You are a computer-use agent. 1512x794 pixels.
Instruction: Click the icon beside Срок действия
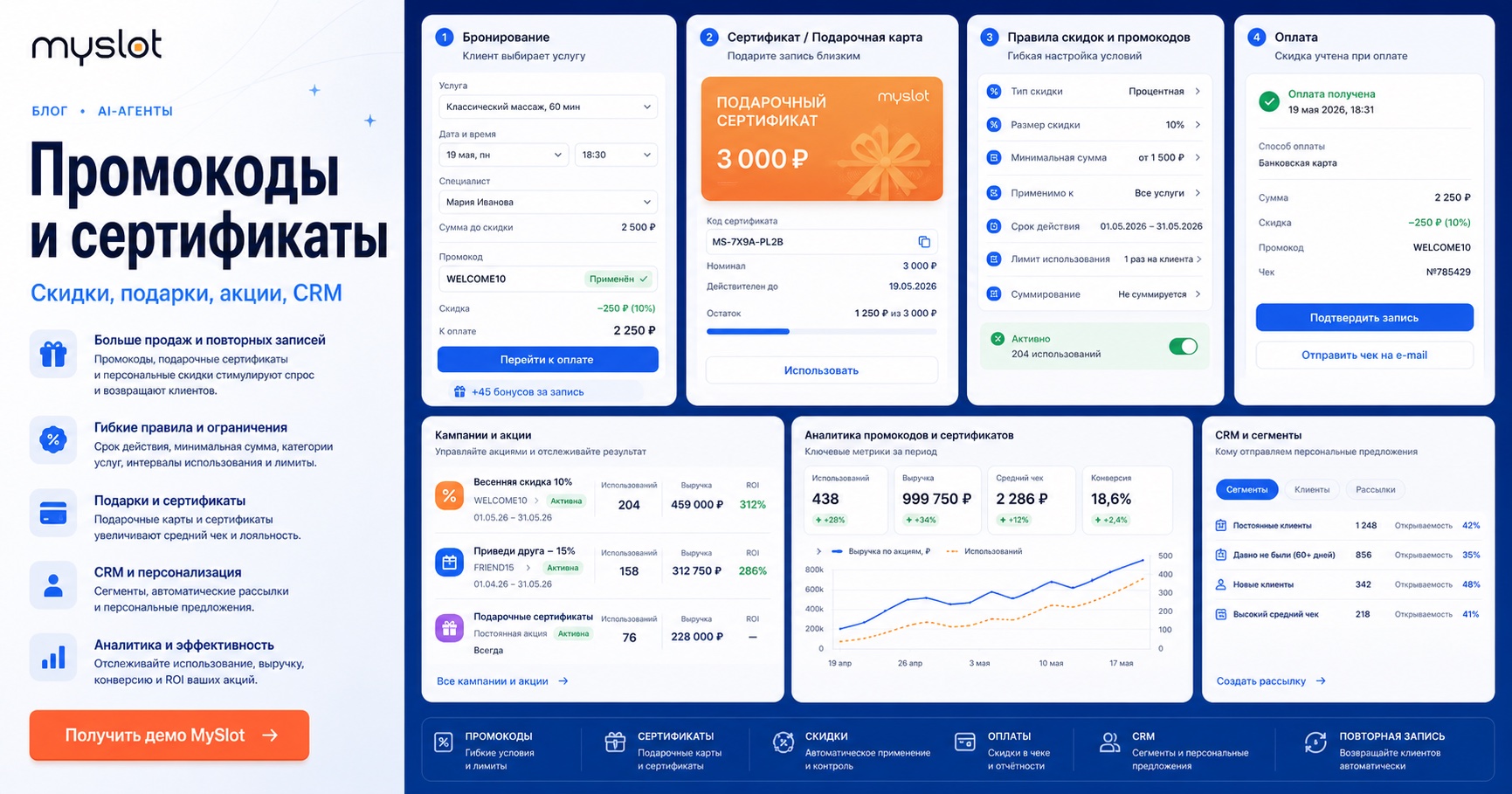point(993,226)
